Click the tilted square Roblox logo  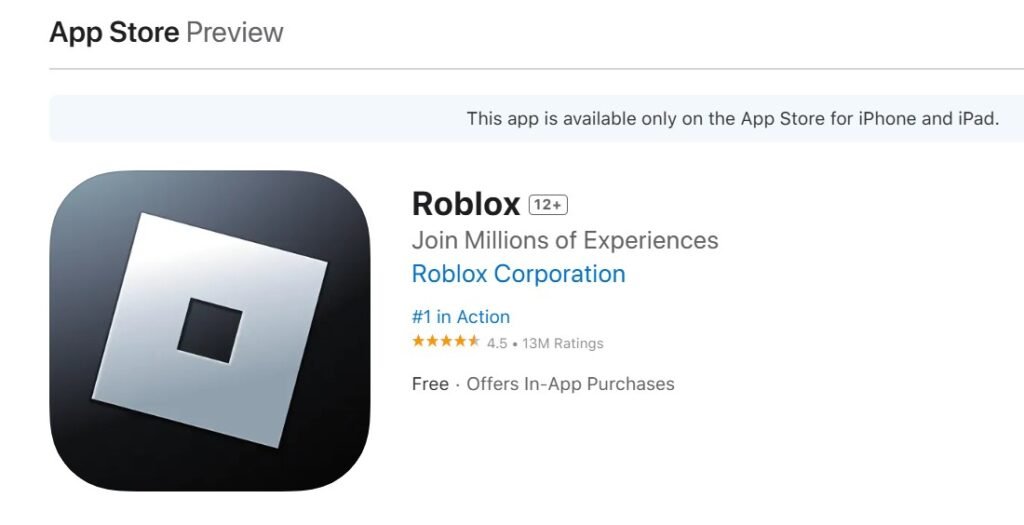coord(210,330)
